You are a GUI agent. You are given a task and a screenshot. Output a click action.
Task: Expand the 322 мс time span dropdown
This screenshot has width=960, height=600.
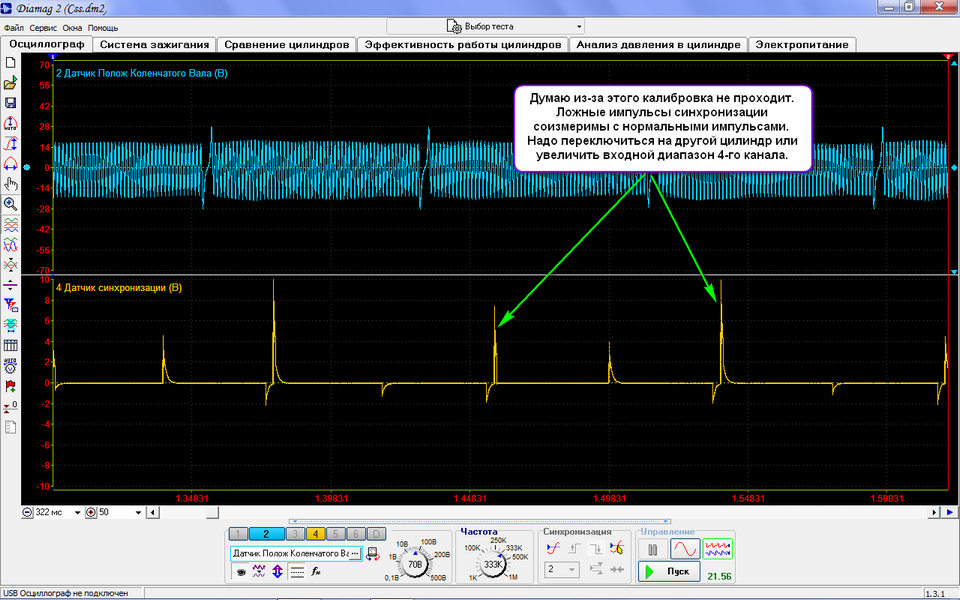tap(78, 512)
